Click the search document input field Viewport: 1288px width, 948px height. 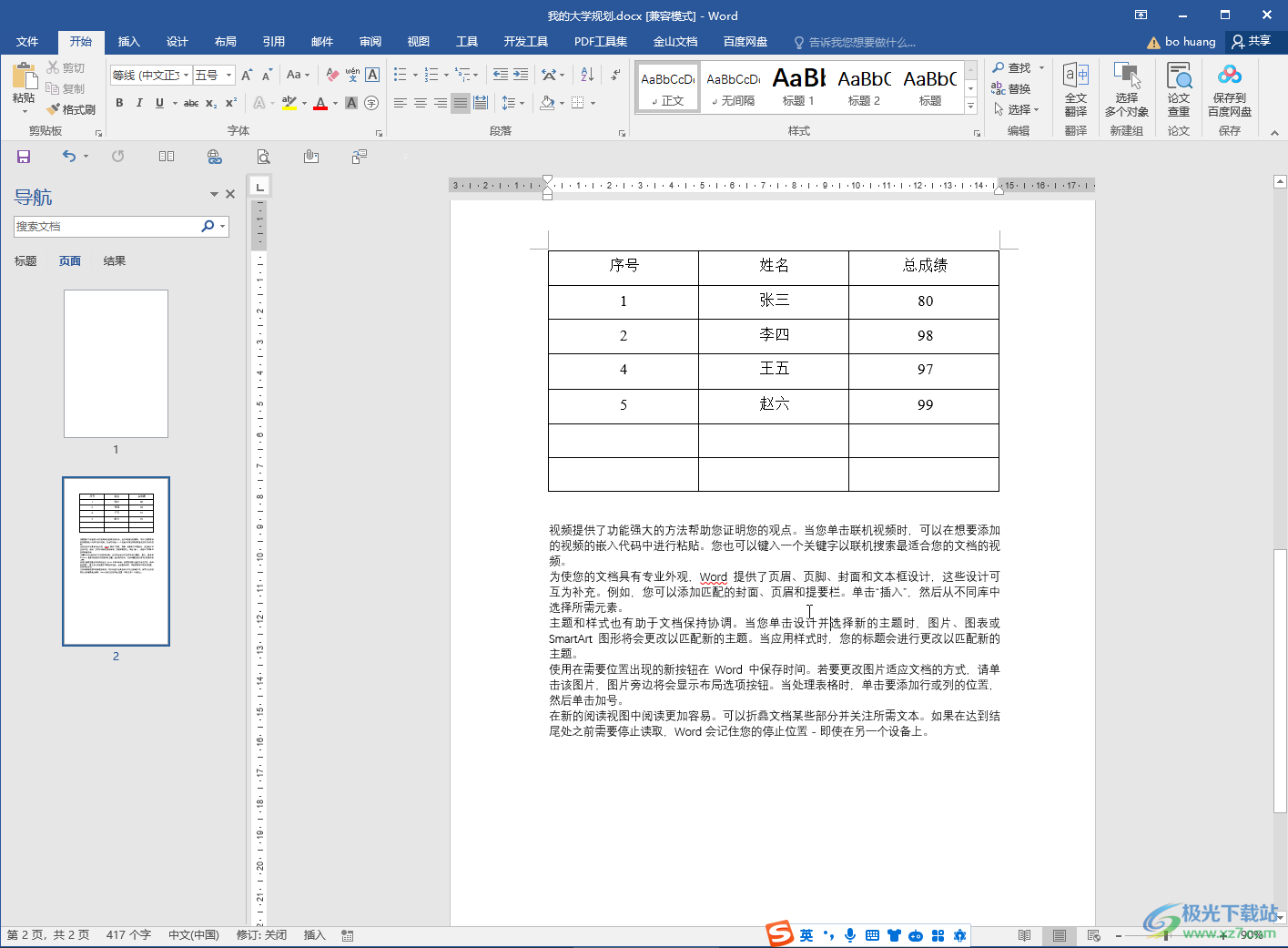click(107, 227)
